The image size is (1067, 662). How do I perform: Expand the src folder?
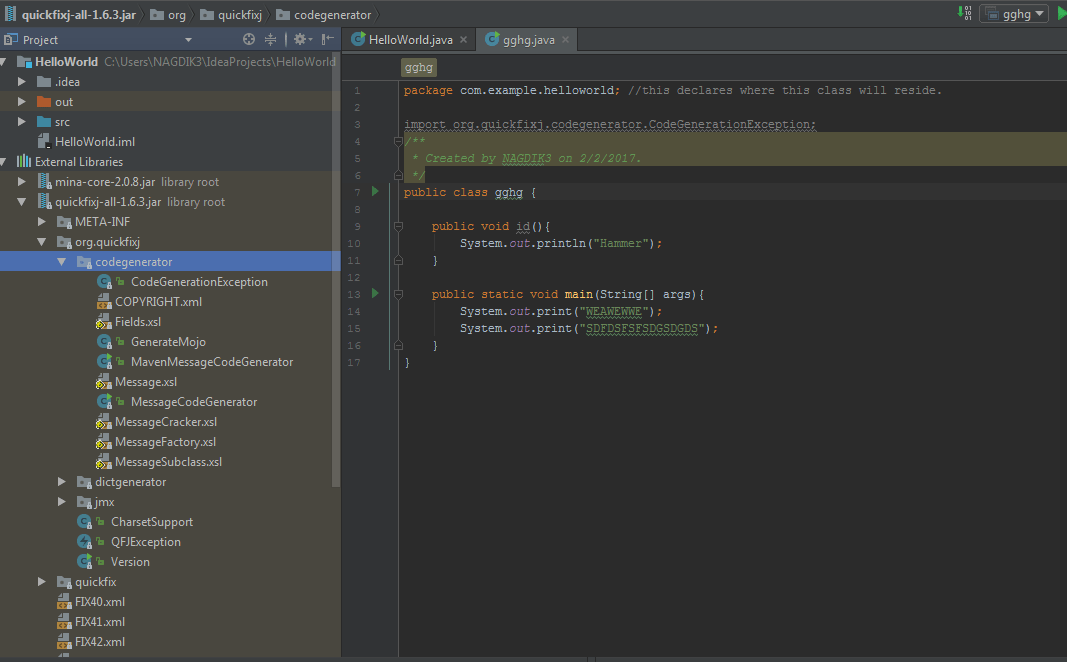click(x=22, y=122)
